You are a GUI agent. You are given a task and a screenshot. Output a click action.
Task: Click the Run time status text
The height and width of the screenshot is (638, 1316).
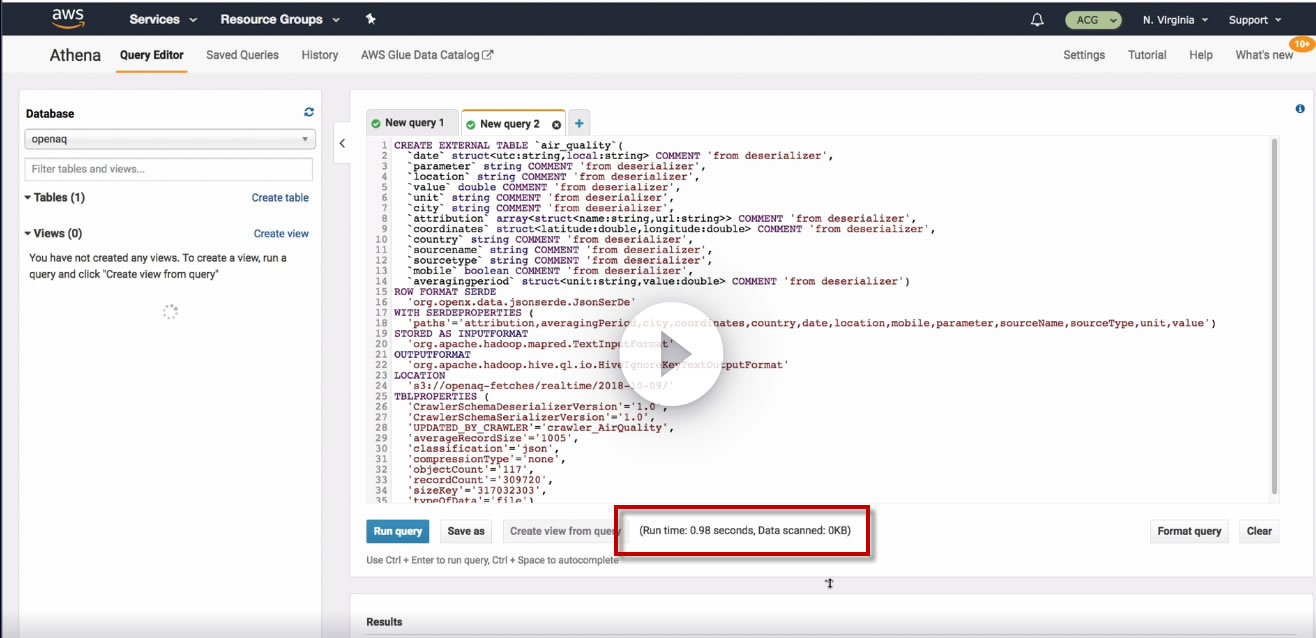[x=745, y=530]
